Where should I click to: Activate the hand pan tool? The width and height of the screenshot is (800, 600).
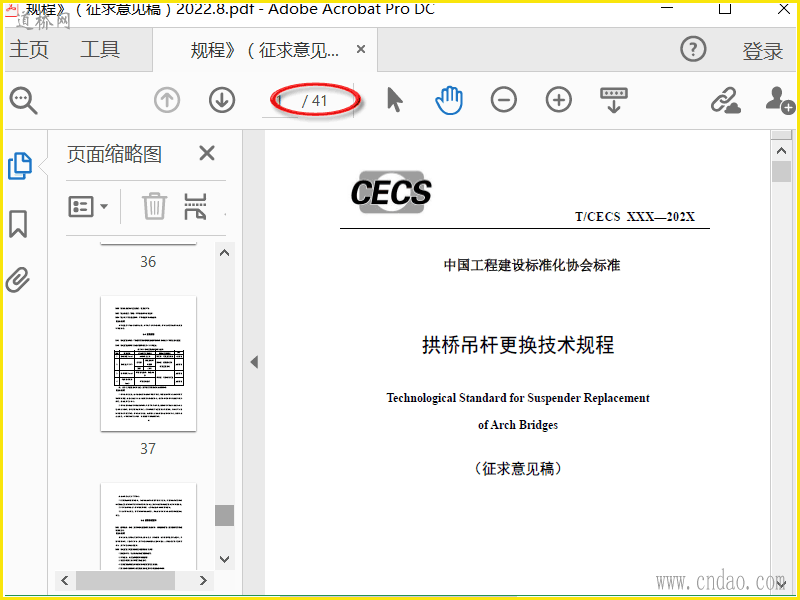pyautogui.click(x=449, y=100)
